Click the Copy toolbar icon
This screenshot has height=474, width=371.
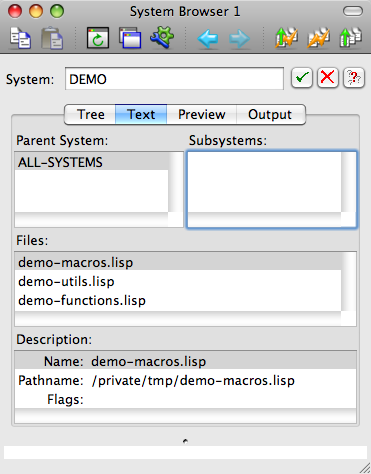(21, 38)
